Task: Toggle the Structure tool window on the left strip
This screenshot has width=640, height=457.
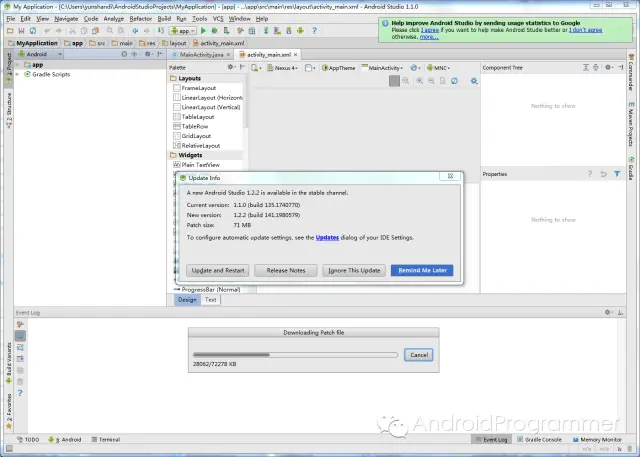Action: pos(9,110)
